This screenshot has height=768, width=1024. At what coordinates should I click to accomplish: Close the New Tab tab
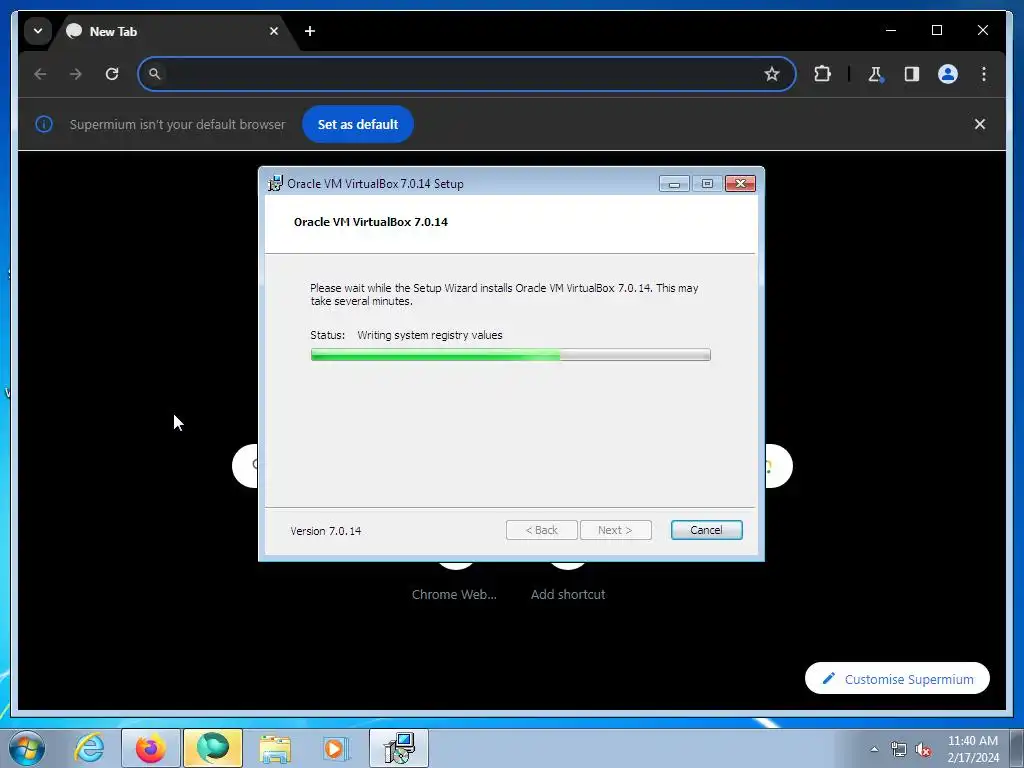274,31
